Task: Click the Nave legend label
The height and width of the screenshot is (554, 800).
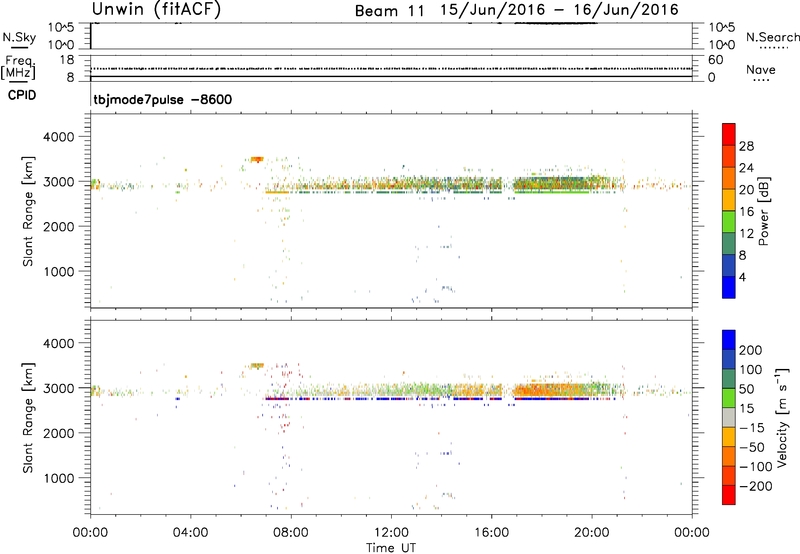Action: click(x=761, y=70)
